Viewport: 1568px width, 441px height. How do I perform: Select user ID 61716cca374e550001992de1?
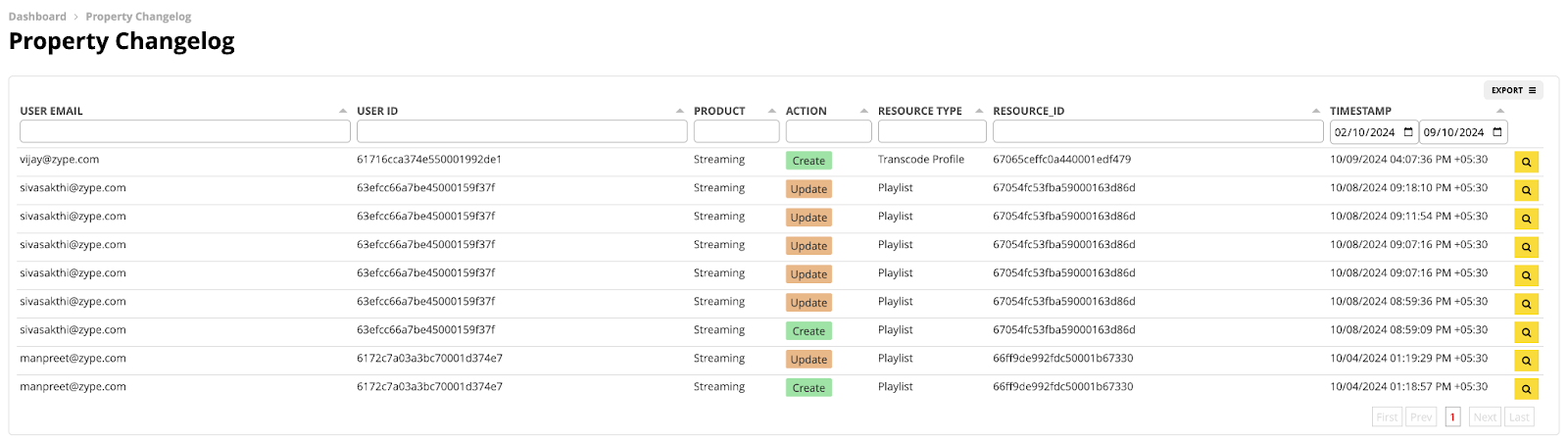[429, 160]
